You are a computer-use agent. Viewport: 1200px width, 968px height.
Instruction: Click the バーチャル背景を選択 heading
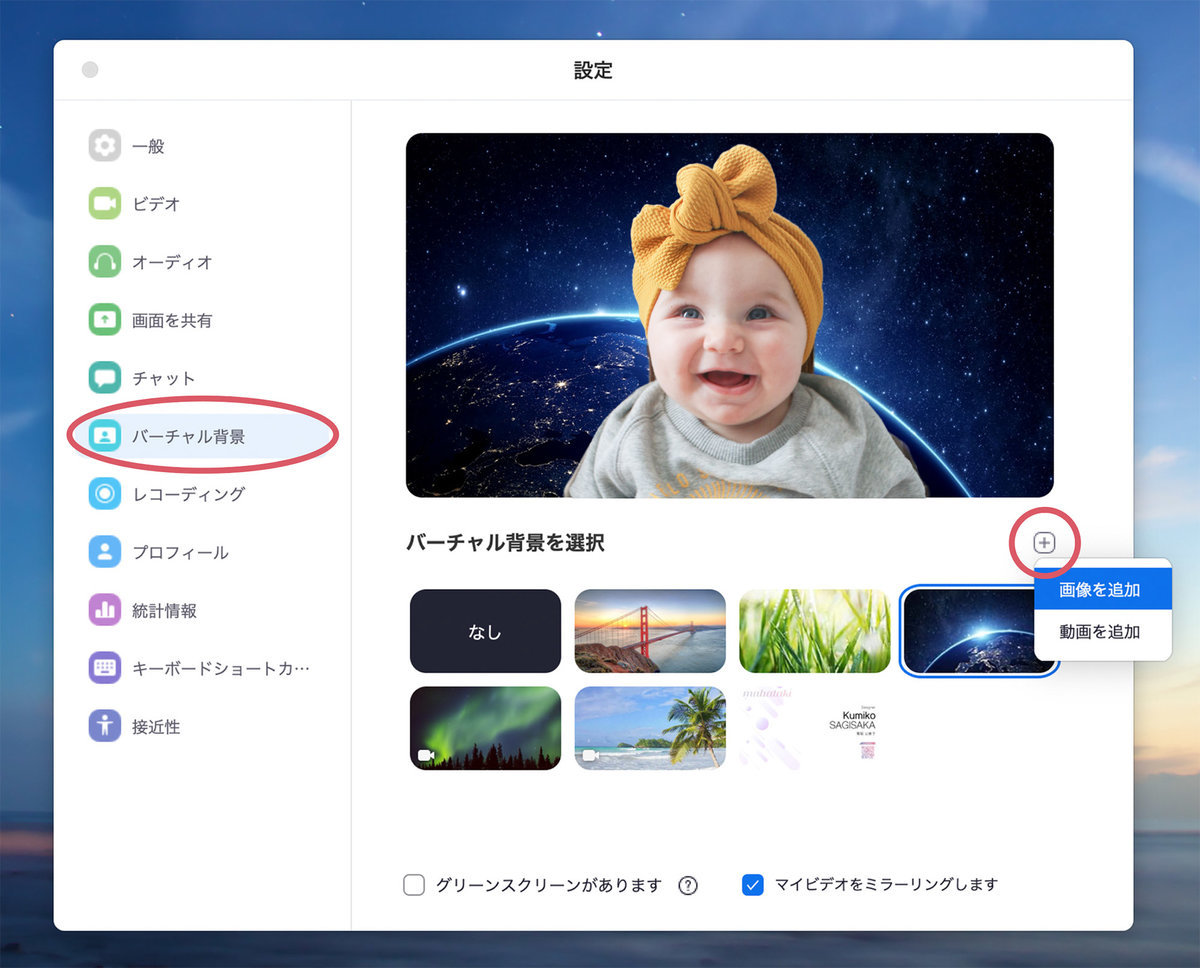(x=505, y=543)
